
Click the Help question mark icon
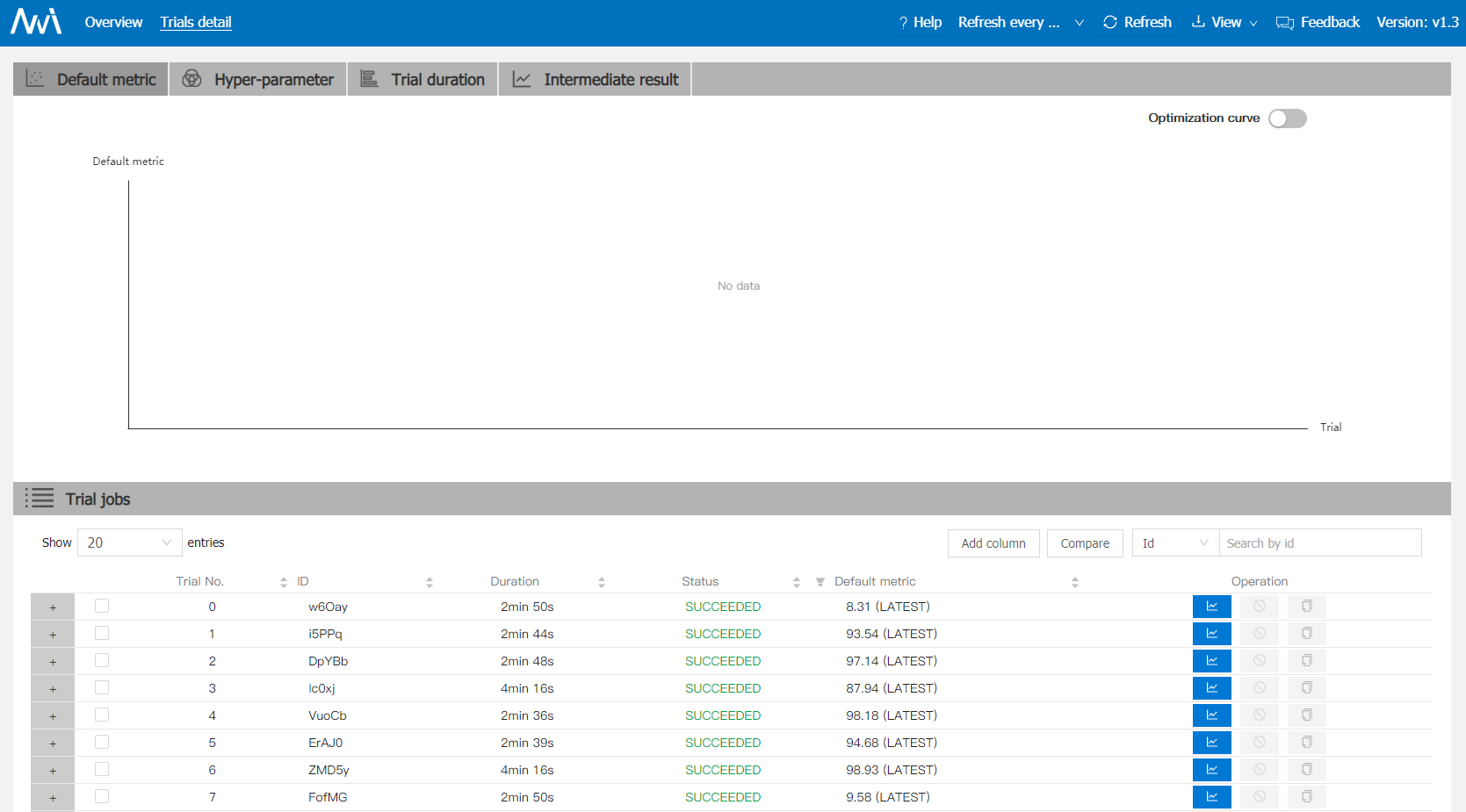click(906, 21)
